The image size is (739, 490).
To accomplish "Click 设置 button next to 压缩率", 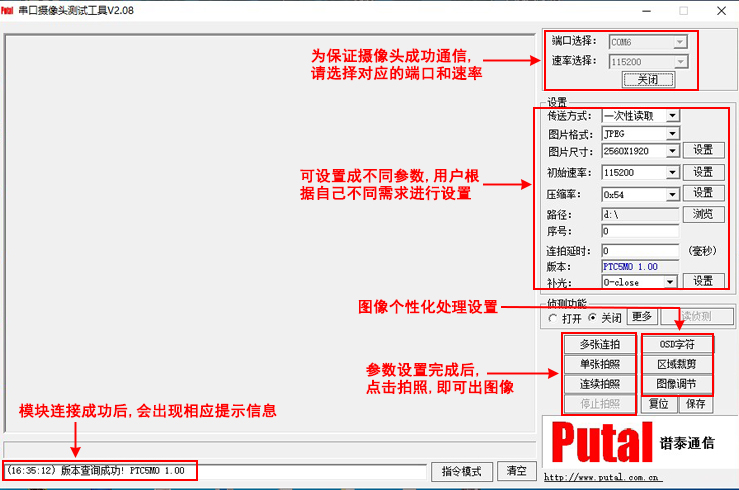I will [703, 193].
